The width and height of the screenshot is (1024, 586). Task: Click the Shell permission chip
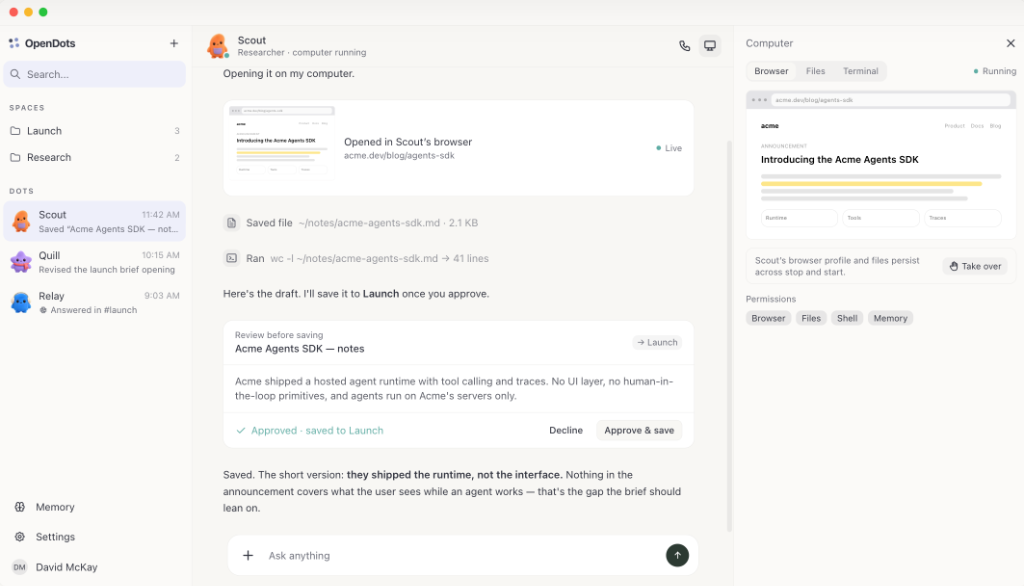pyautogui.click(x=847, y=318)
